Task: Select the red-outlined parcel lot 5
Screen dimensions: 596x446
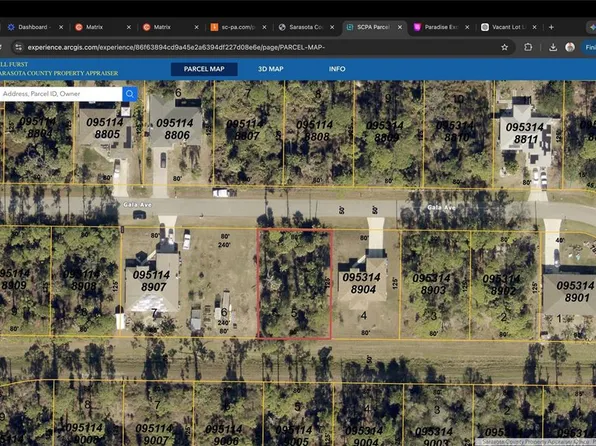Action: pyautogui.click(x=295, y=284)
